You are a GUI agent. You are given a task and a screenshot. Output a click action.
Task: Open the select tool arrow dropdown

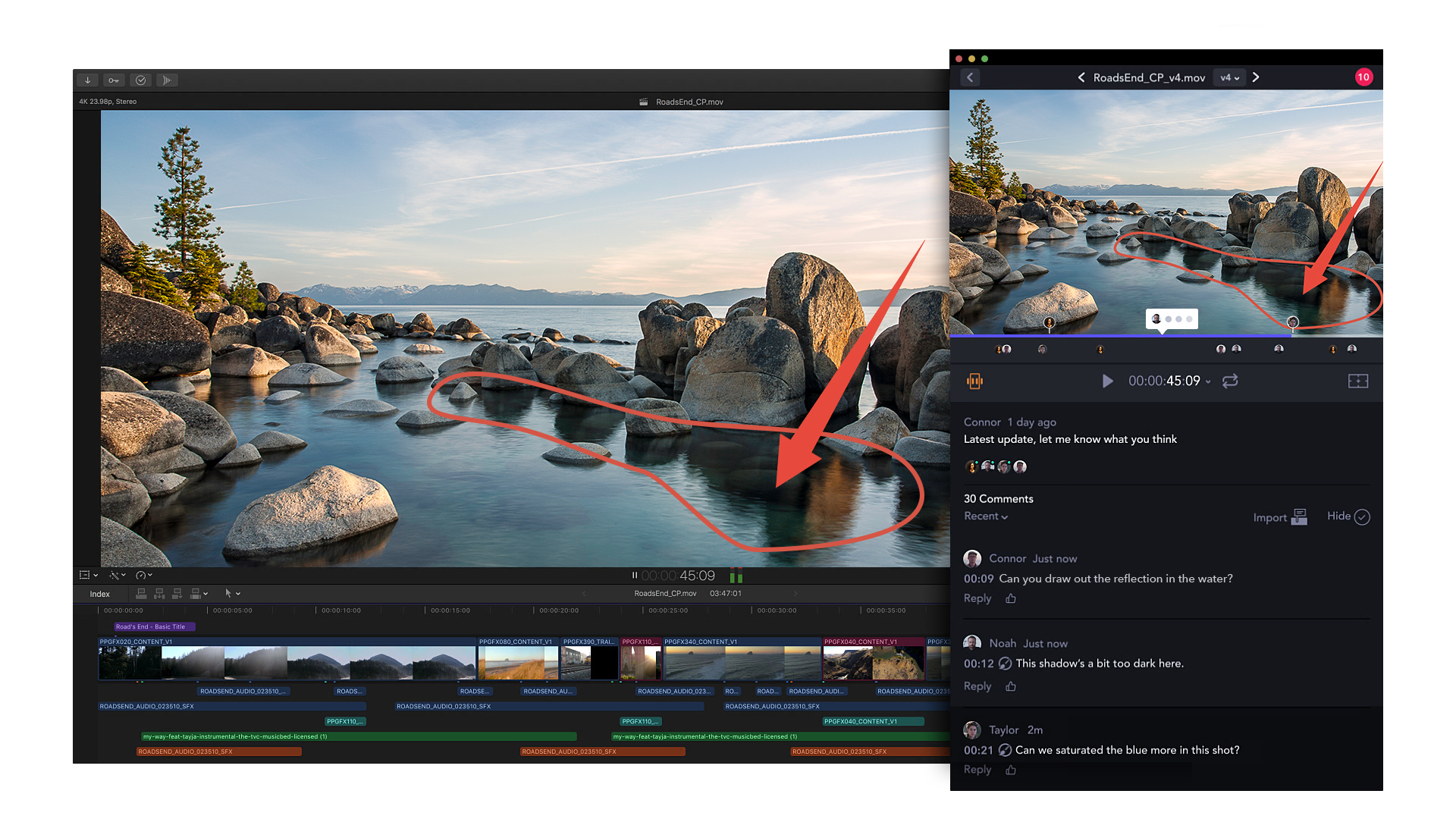click(232, 594)
